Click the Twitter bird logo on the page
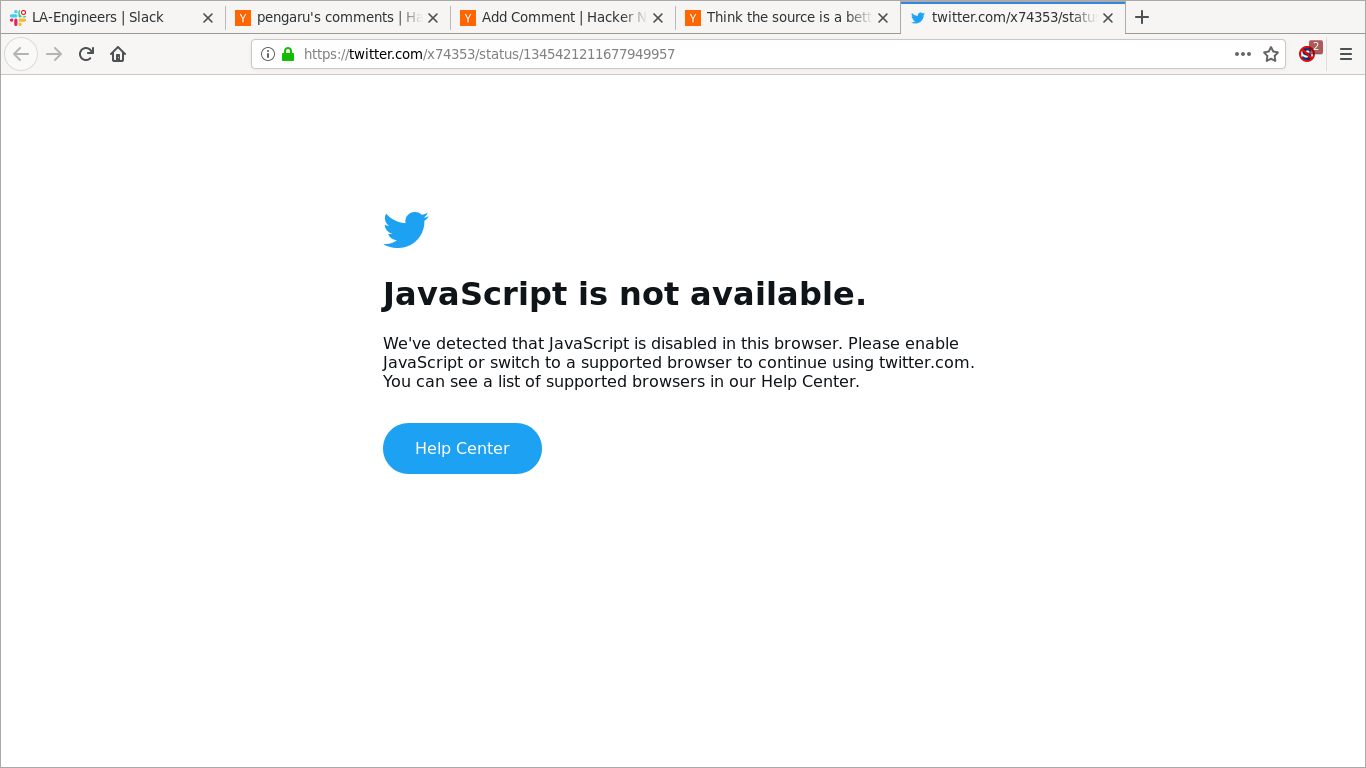 [x=406, y=230]
